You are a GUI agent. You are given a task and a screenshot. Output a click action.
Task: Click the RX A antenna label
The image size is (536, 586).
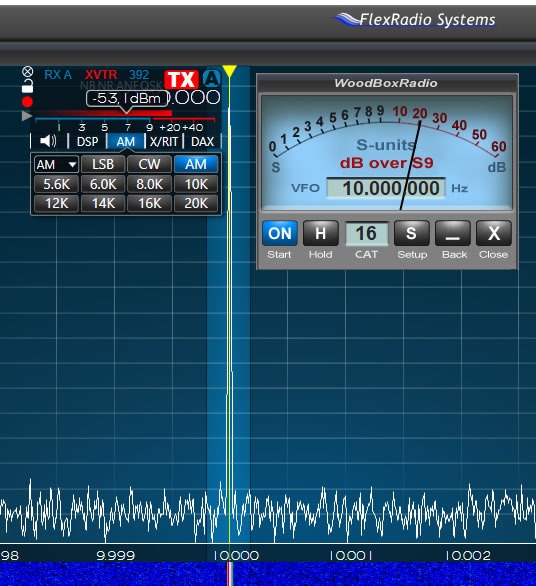tap(58, 75)
